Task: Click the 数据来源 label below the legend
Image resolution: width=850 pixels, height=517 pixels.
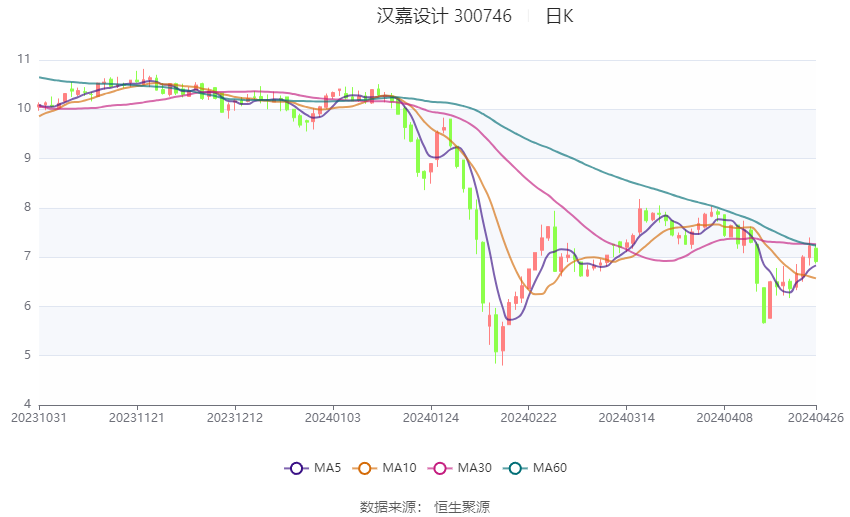Action: [387, 507]
